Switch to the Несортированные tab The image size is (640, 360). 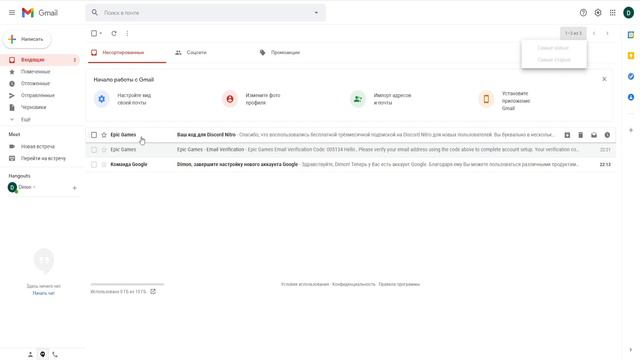[x=127, y=53]
